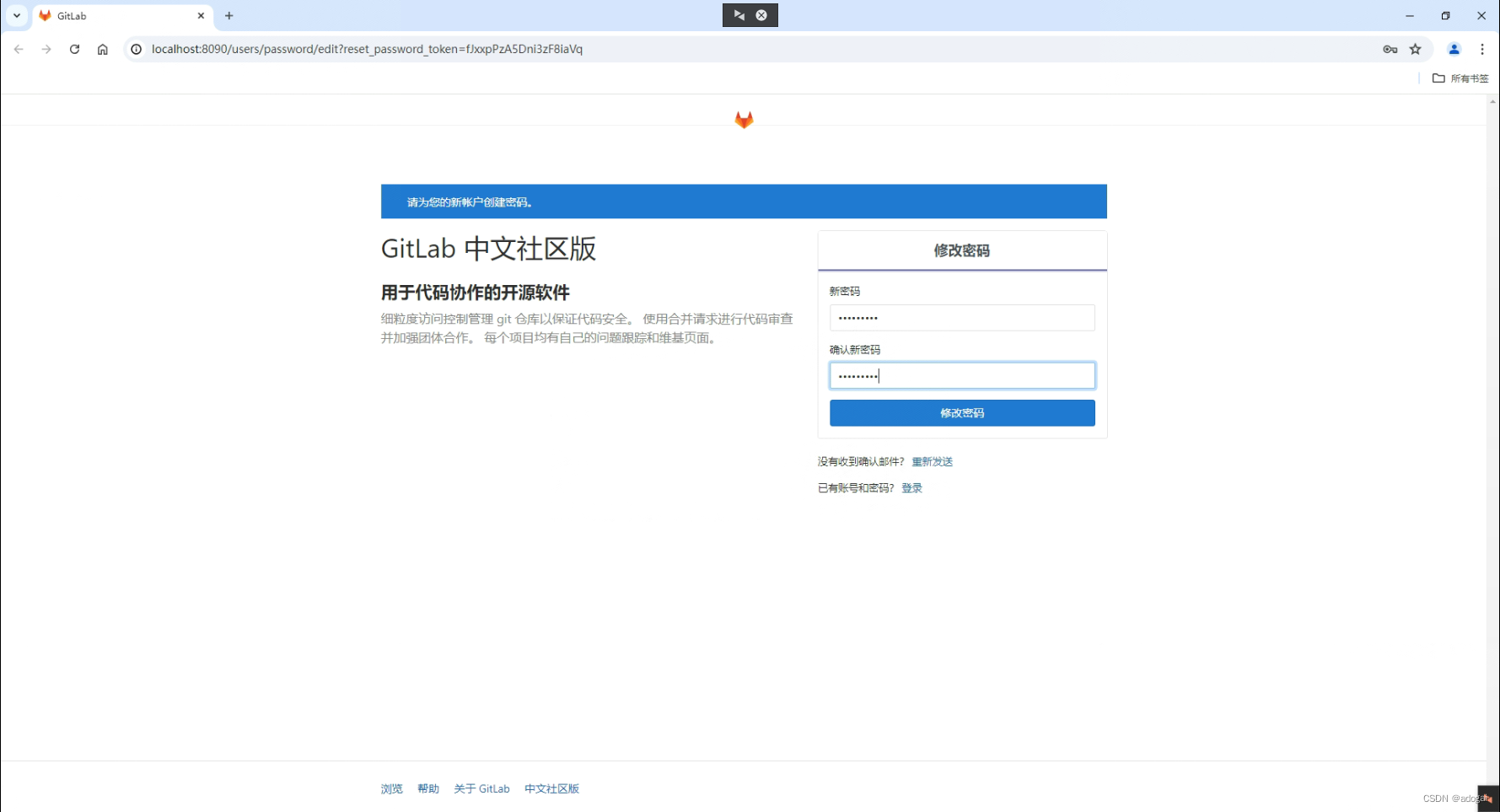Image resolution: width=1500 pixels, height=812 pixels.
Task: Click the 重新发送 link
Action: click(932, 461)
